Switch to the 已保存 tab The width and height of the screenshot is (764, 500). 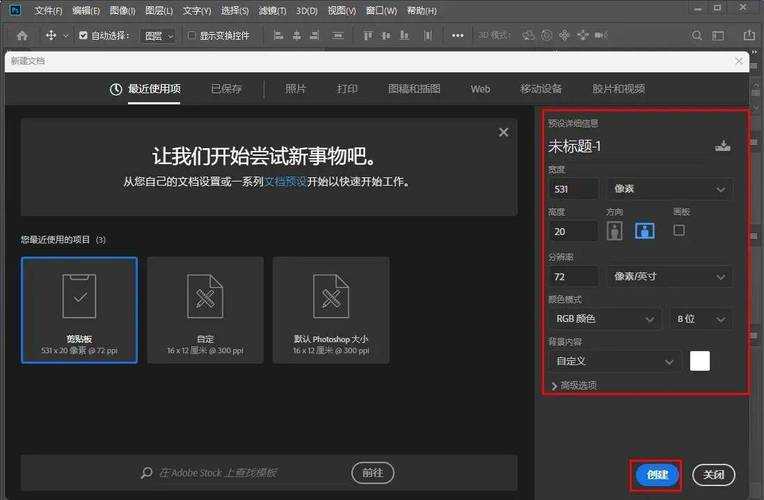(226, 89)
